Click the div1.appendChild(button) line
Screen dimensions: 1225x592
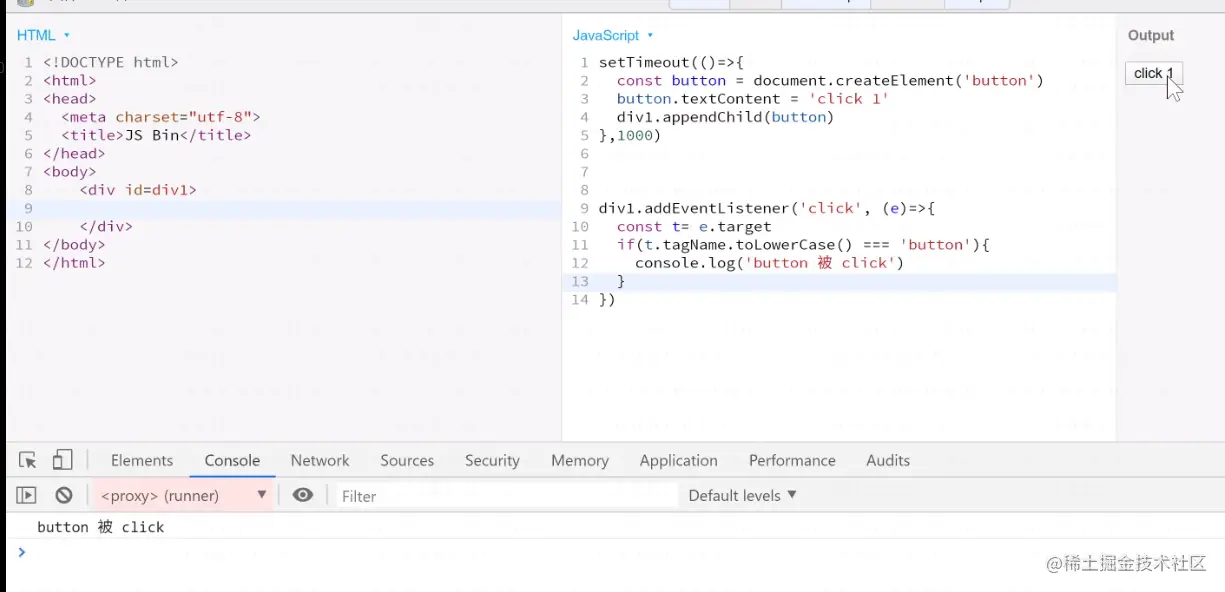[x=725, y=117]
